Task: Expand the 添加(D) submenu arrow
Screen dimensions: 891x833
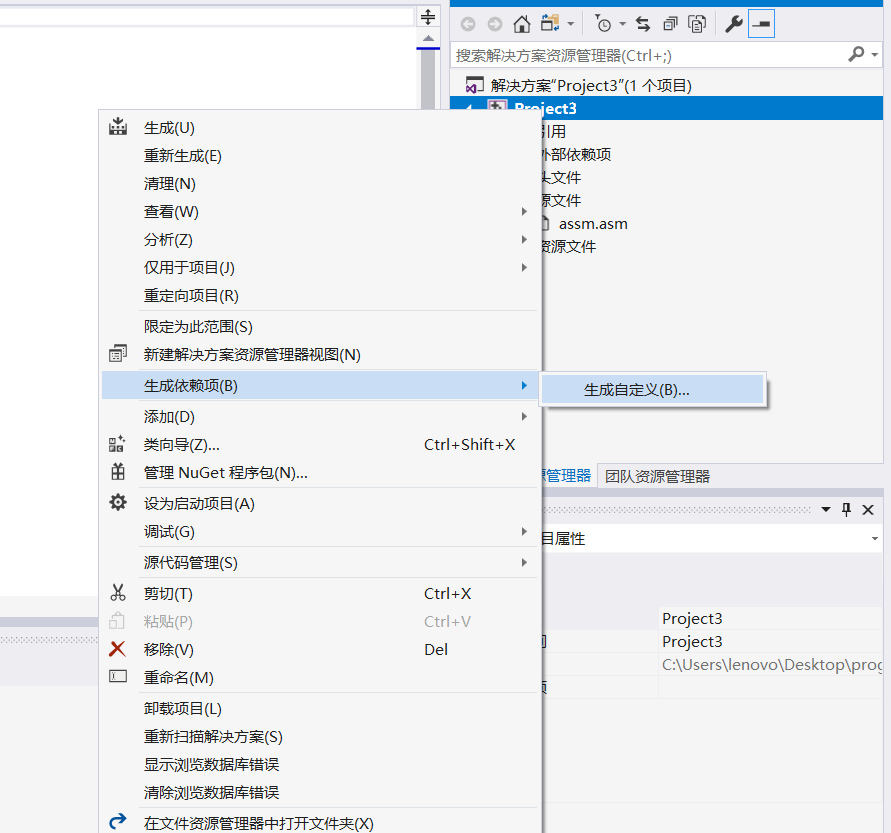Action: 524,416
